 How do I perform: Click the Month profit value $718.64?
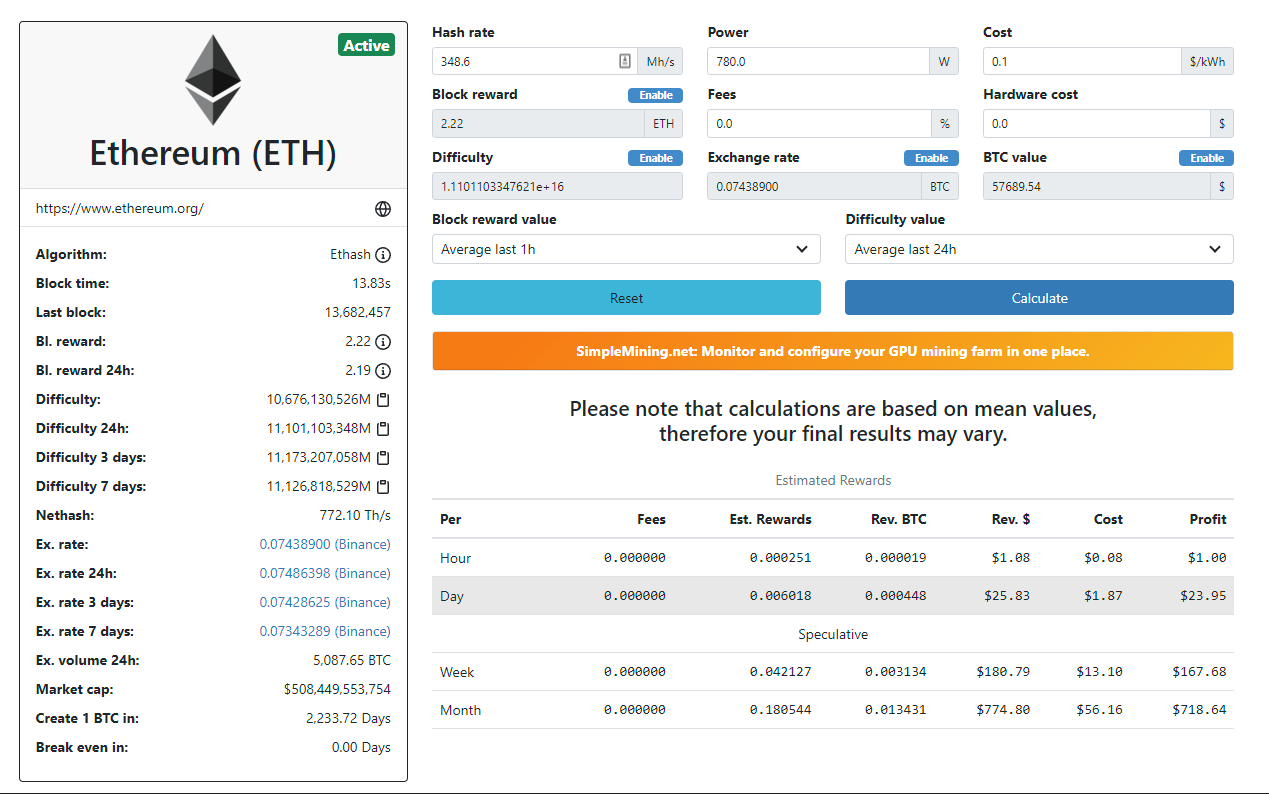point(1199,710)
